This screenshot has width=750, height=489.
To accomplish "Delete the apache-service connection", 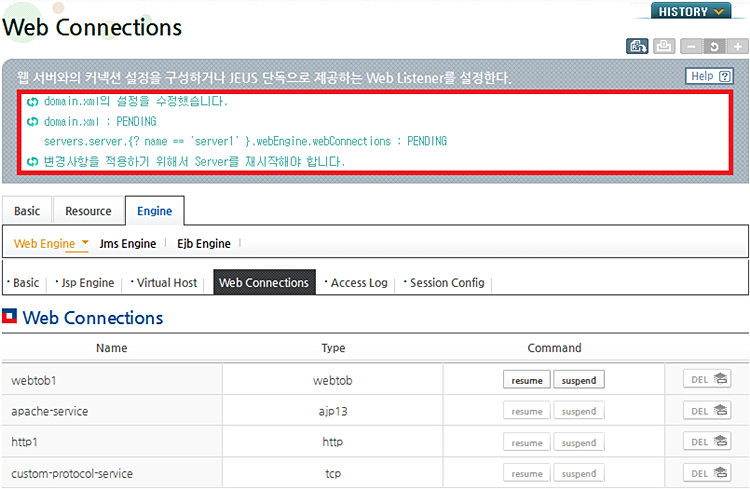I will tap(707, 411).
